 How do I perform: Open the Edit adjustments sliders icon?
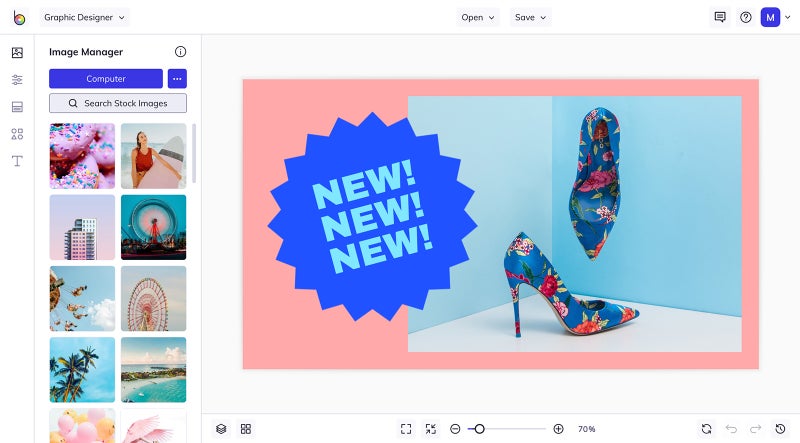(x=17, y=80)
